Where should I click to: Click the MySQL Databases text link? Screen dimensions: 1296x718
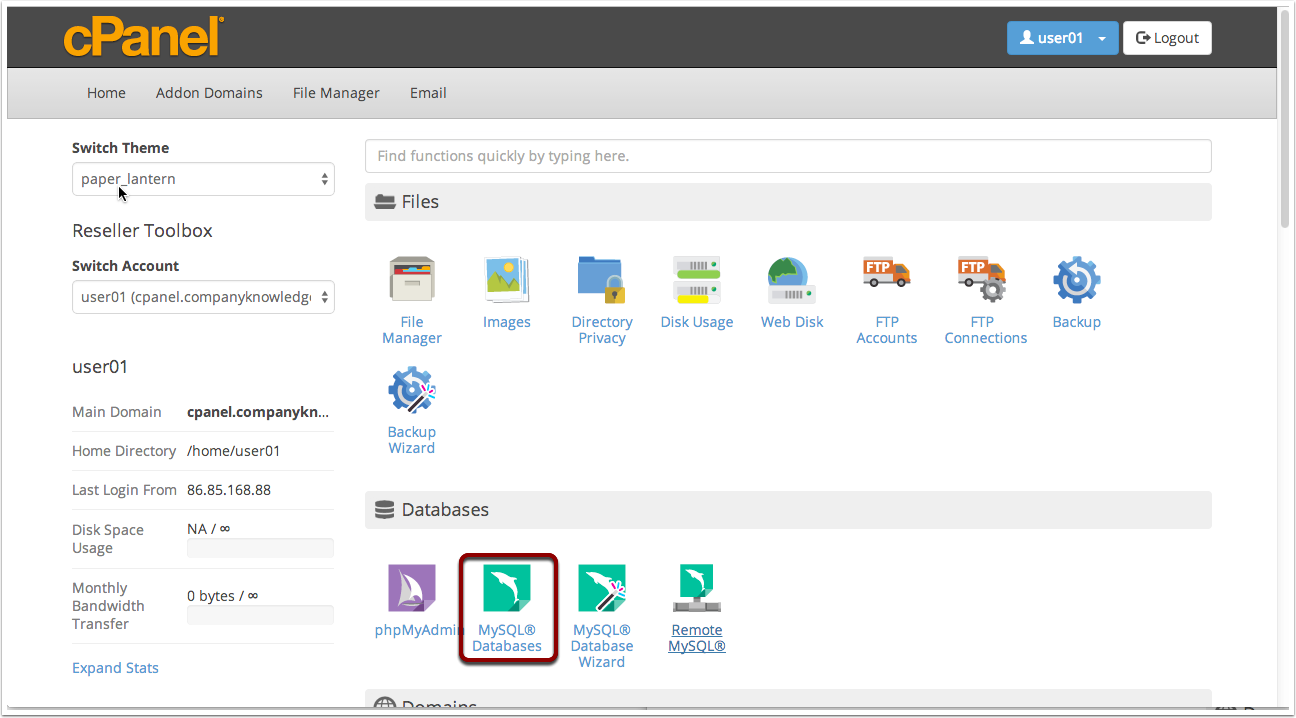point(507,638)
